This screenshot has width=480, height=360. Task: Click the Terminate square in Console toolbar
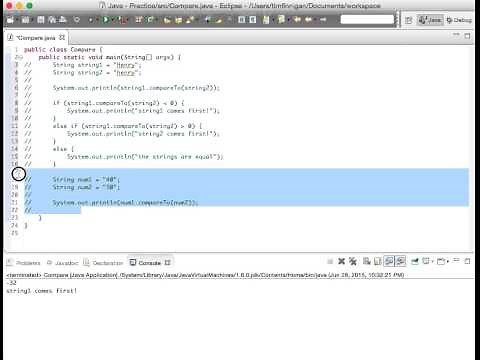pyautogui.click(x=330, y=261)
